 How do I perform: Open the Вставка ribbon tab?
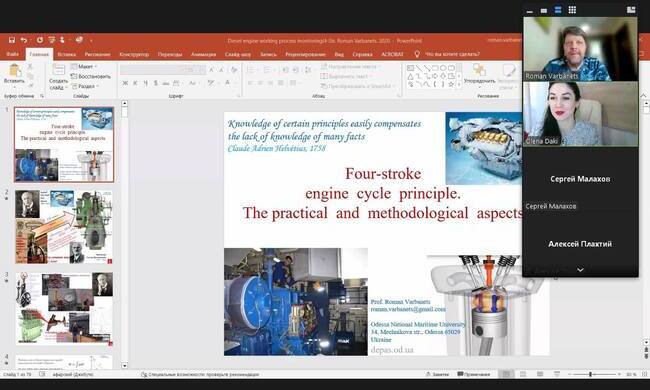tap(67, 54)
